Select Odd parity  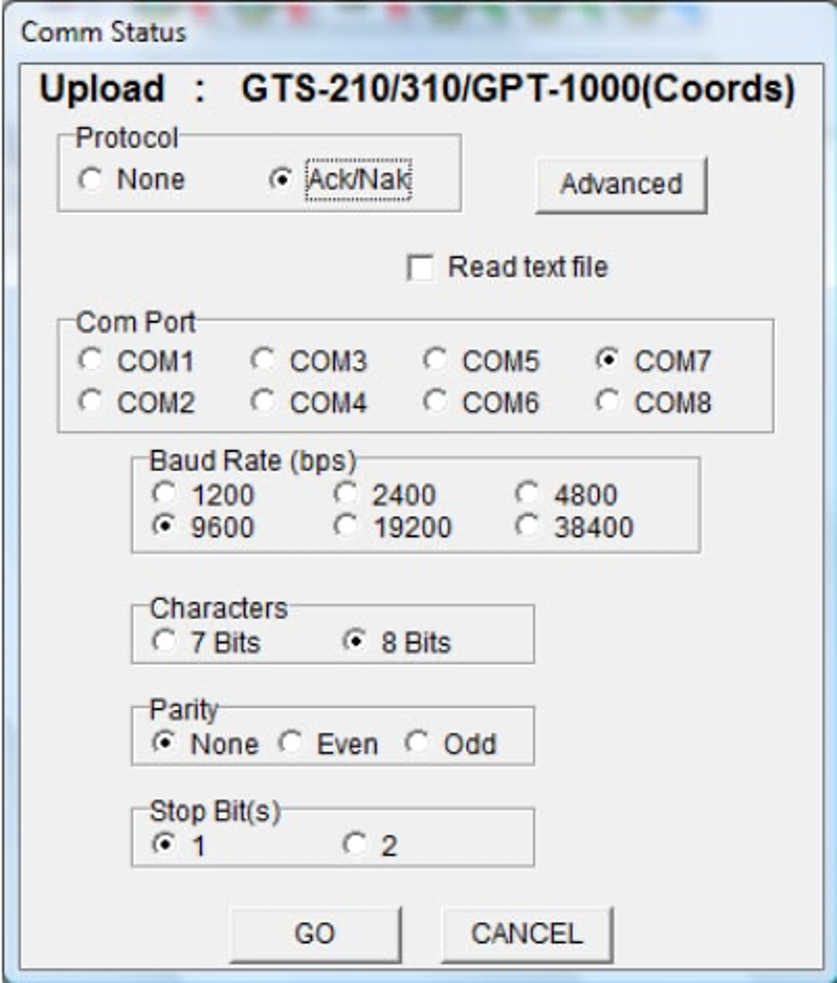click(x=419, y=744)
